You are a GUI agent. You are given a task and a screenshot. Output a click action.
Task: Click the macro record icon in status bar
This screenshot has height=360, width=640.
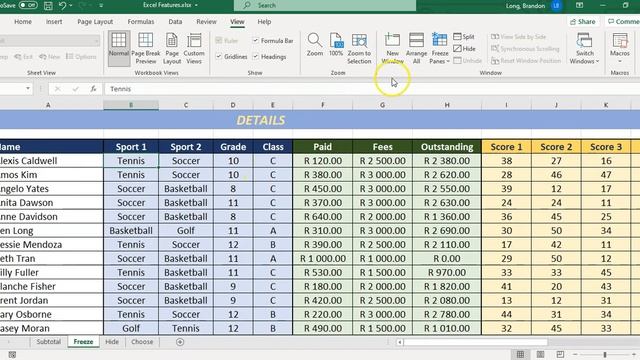tap(12, 355)
